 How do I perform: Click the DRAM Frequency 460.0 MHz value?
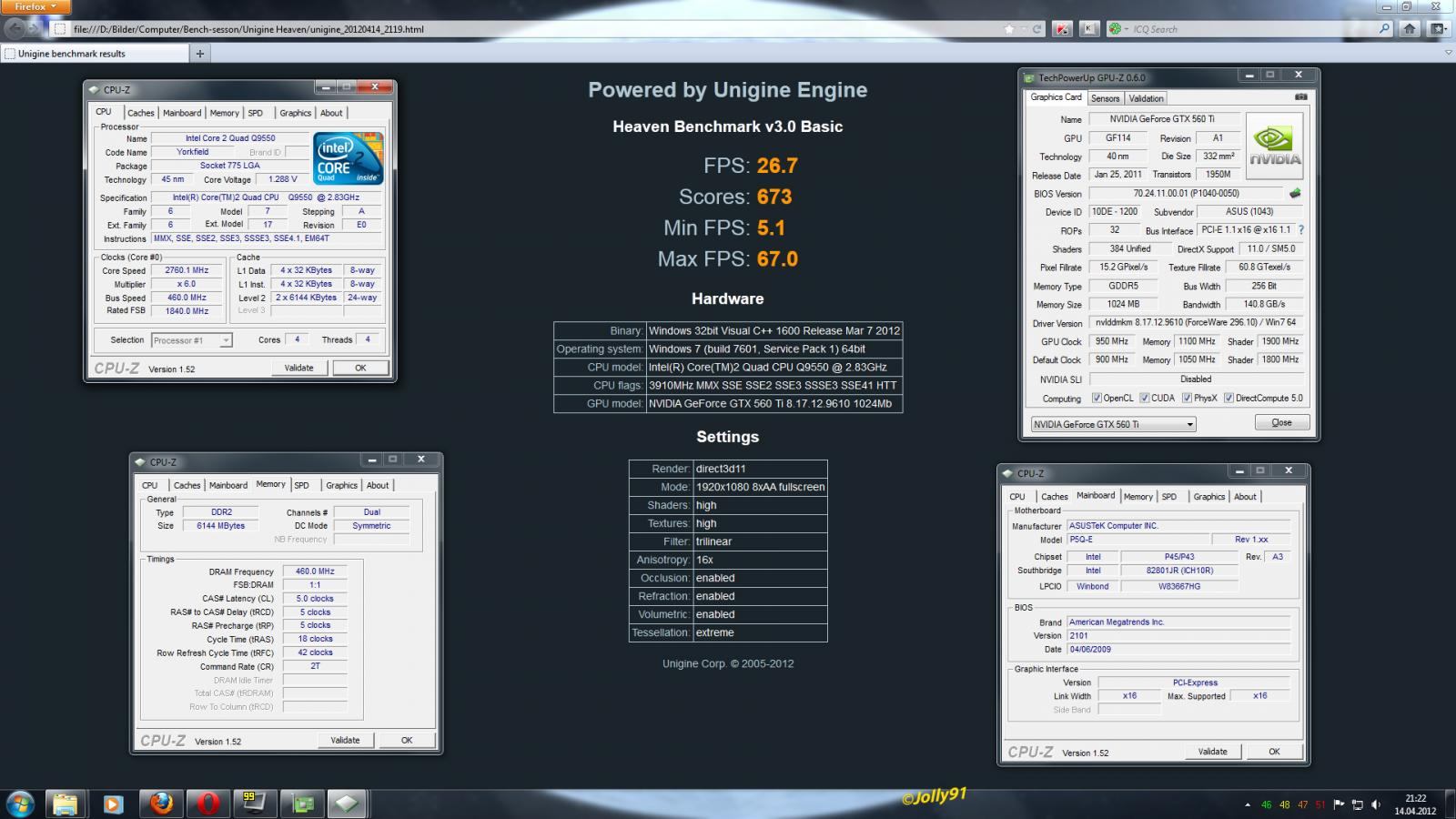click(315, 571)
